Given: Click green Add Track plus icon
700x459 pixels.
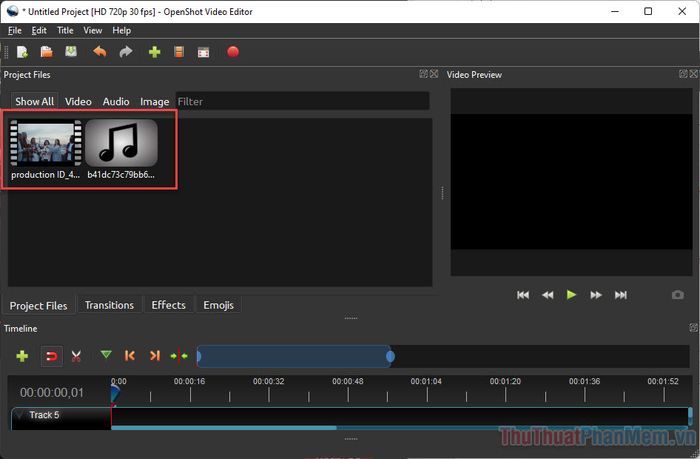Looking at the screenshot, I should (22, 356).
